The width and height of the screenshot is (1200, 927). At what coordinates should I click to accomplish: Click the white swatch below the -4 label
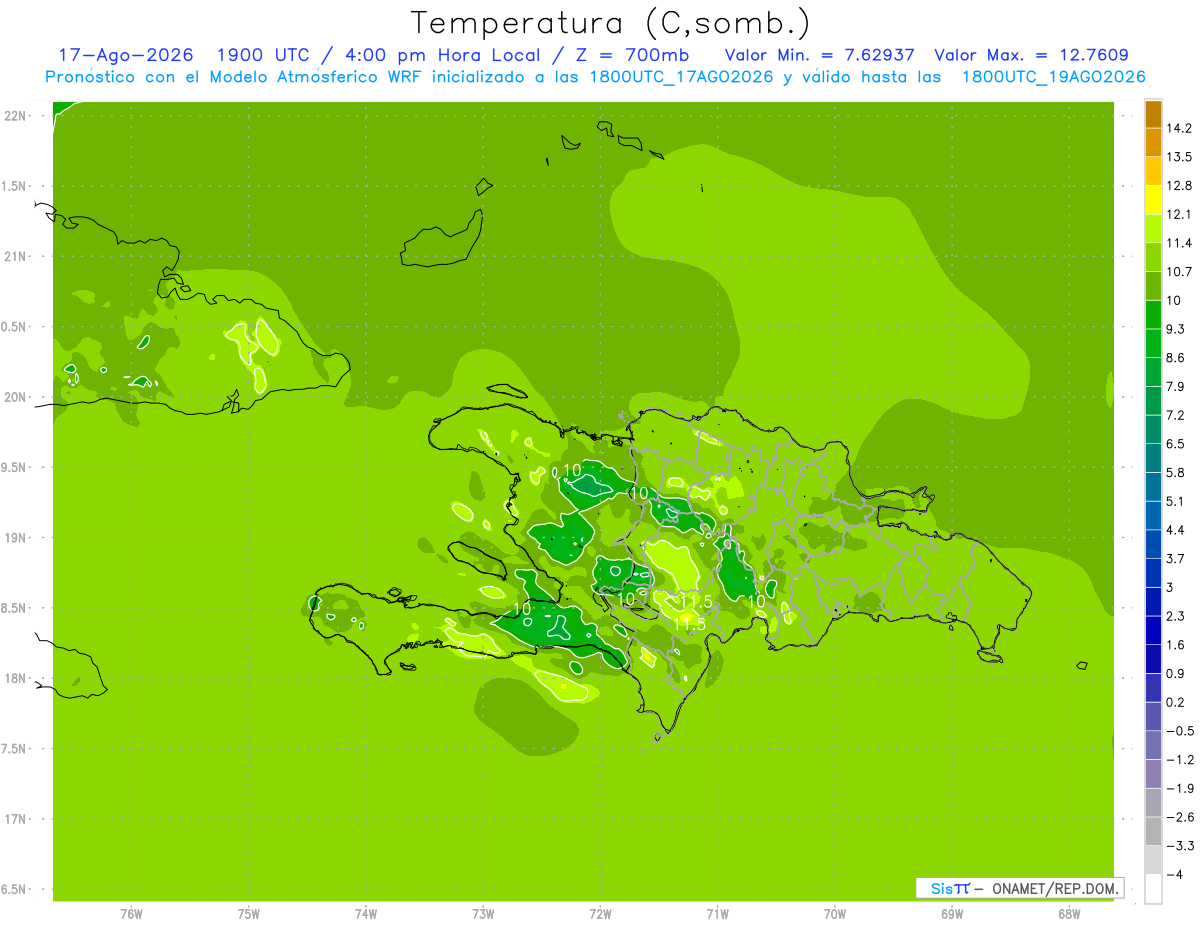tap(1153, 889)
